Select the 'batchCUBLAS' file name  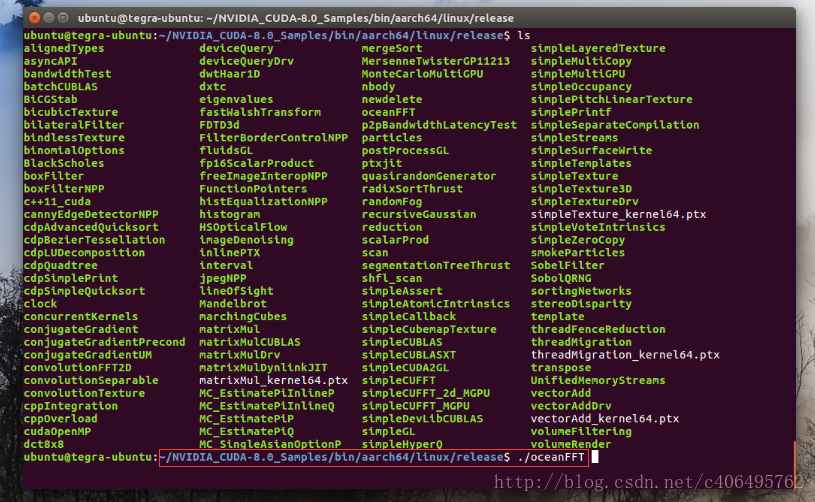click(x=61, y=87)
